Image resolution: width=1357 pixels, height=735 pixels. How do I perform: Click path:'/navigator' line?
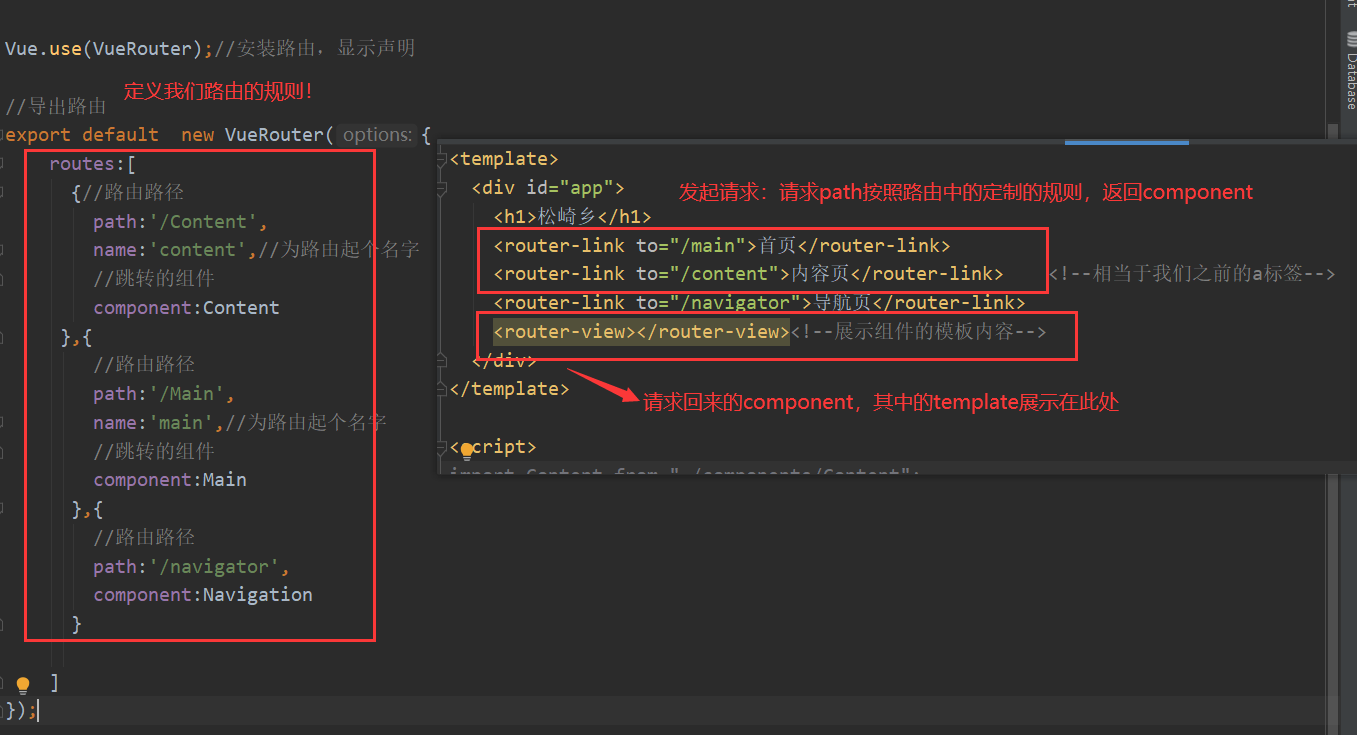coord(191,567)
